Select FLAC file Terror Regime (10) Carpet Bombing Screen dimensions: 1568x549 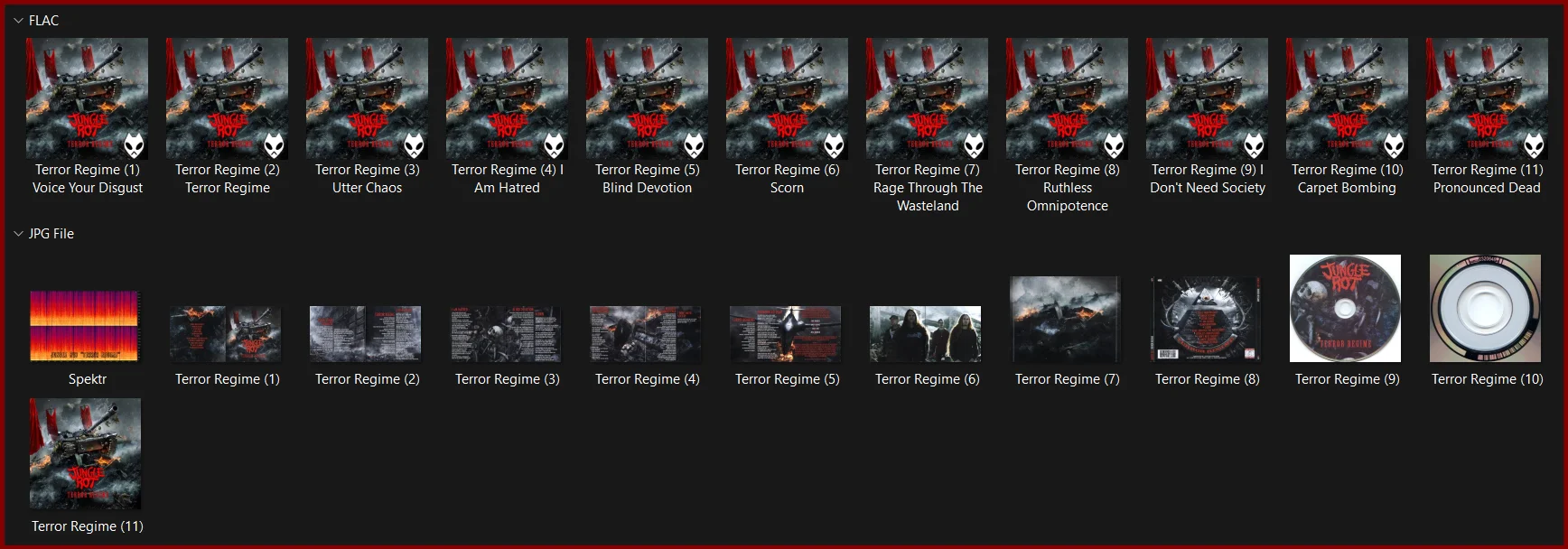tap(1347, 98)
